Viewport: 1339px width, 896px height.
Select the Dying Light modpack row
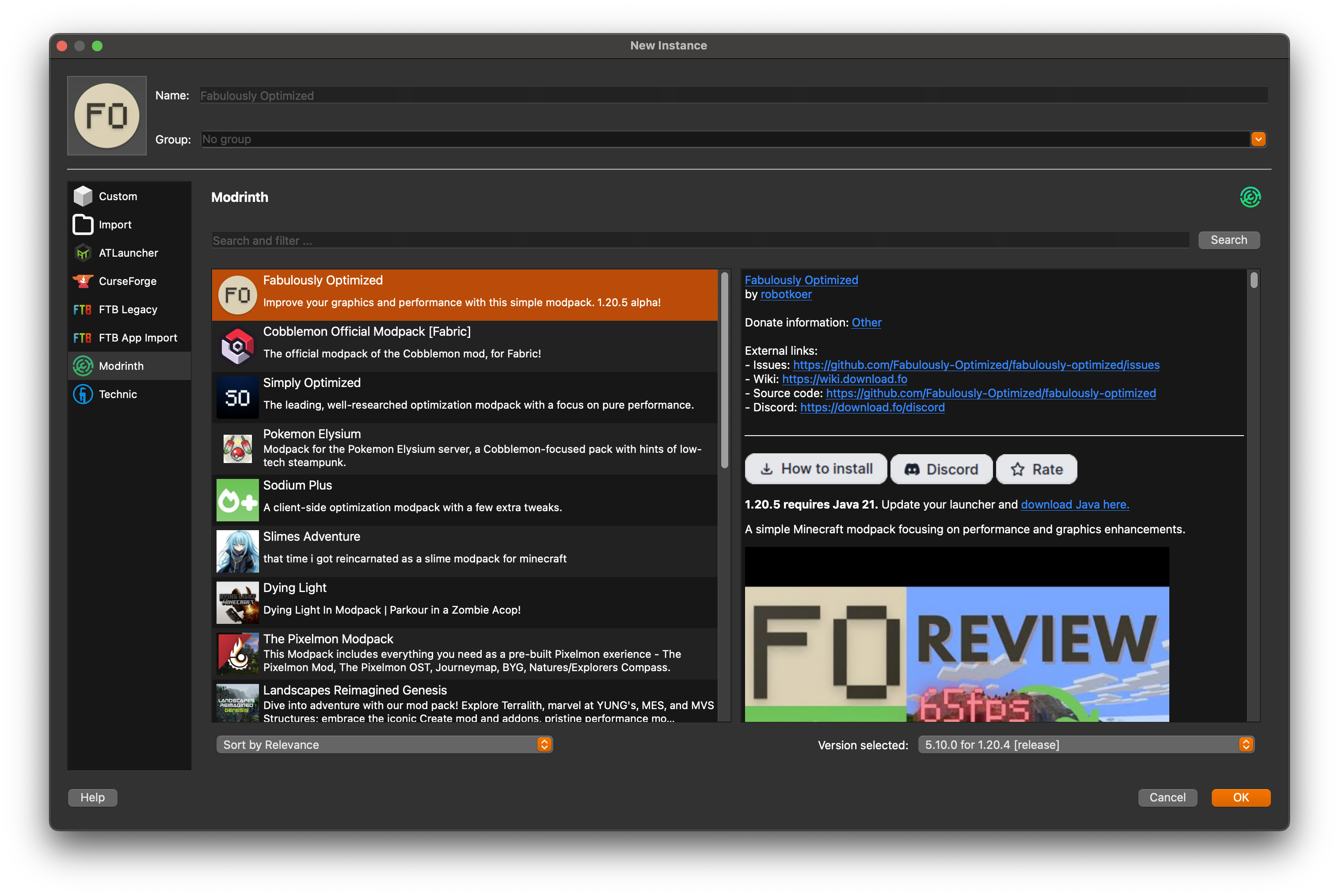coord(464,602)
